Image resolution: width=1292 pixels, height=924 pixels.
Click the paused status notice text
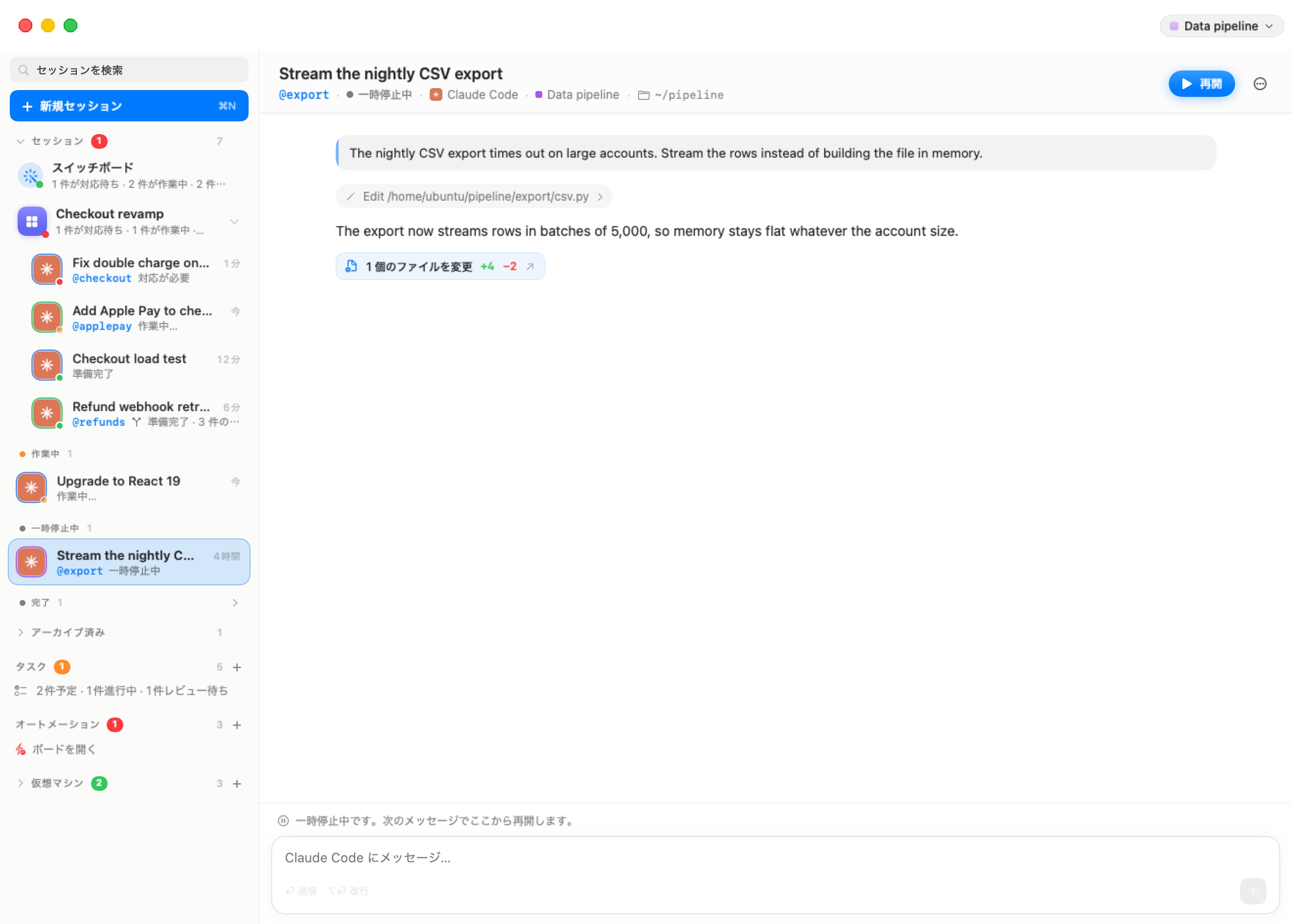(x=435, y=821)
